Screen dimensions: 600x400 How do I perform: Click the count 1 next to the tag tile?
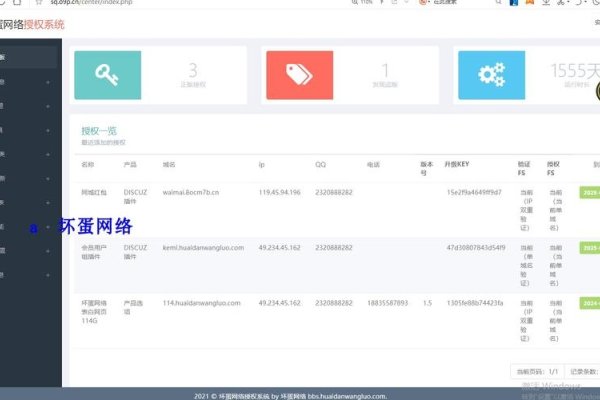coord(385,70)
